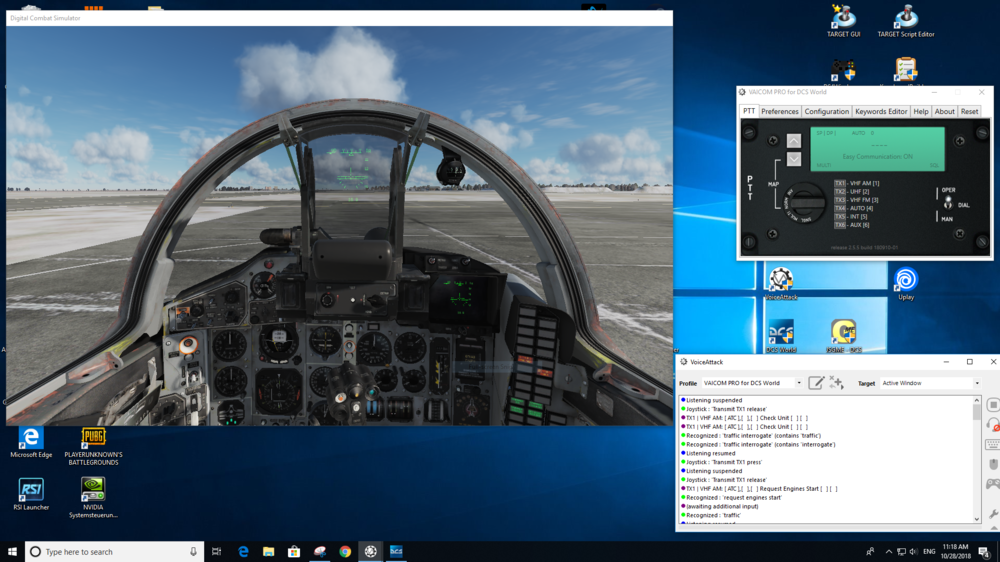Select the TX3 VHF FM label
The image size is (1000, 562).
tap(857, 200)
